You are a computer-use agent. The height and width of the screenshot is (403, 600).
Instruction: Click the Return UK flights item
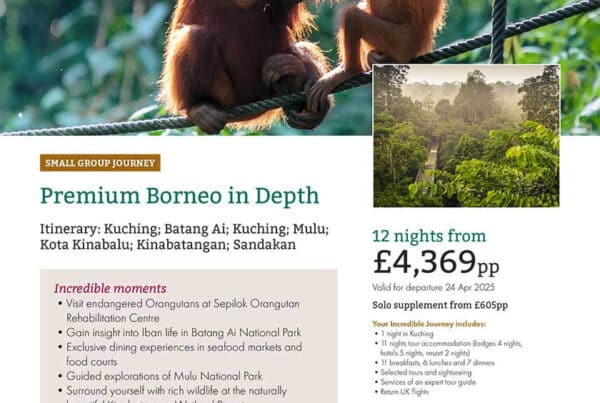point(402,392)
